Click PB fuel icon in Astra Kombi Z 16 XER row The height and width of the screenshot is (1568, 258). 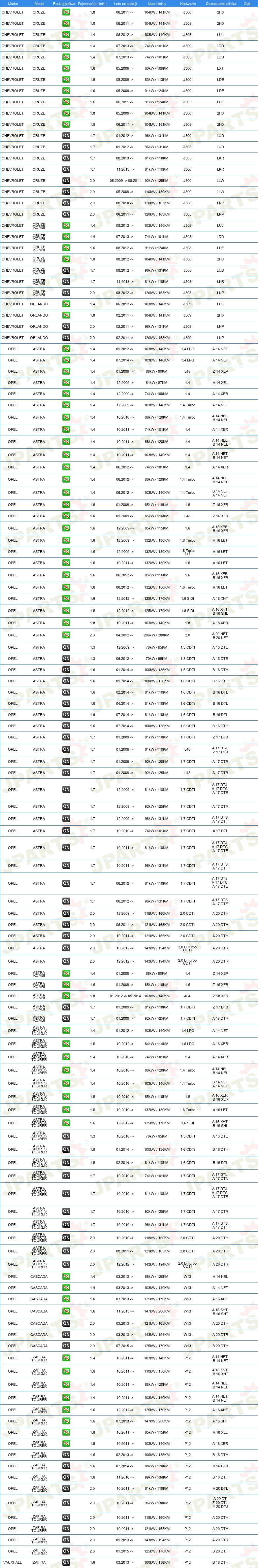tap(66, 985)
